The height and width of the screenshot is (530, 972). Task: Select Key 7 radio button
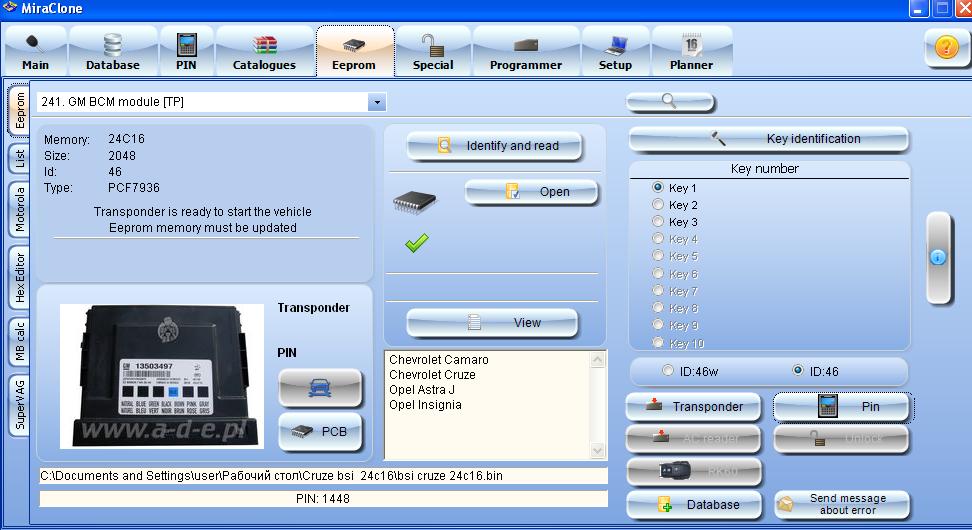658,291
